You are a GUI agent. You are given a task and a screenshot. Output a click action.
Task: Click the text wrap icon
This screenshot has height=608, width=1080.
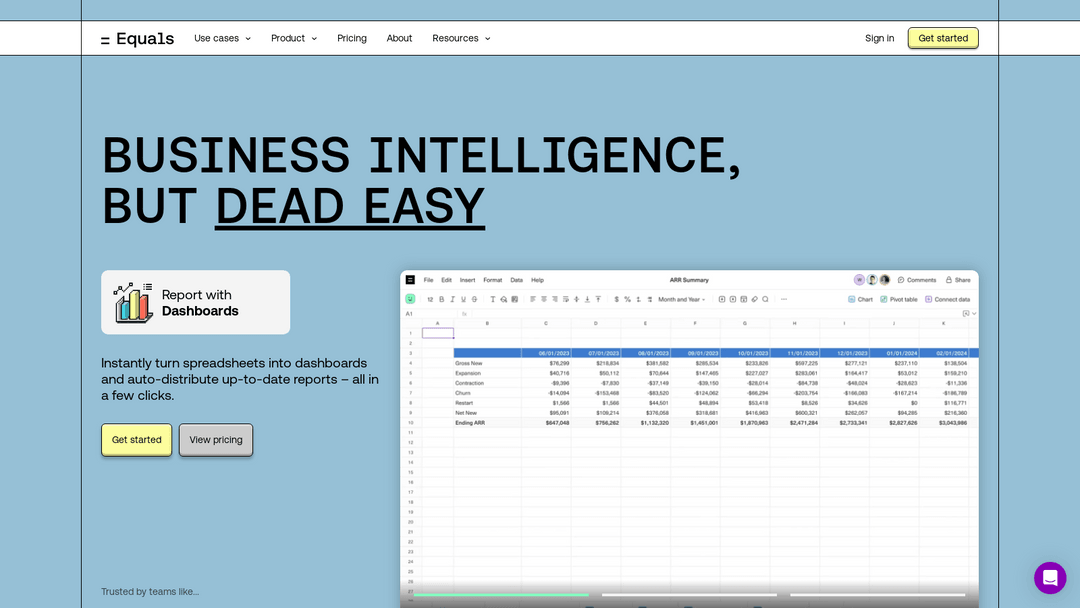coord(565,300)
